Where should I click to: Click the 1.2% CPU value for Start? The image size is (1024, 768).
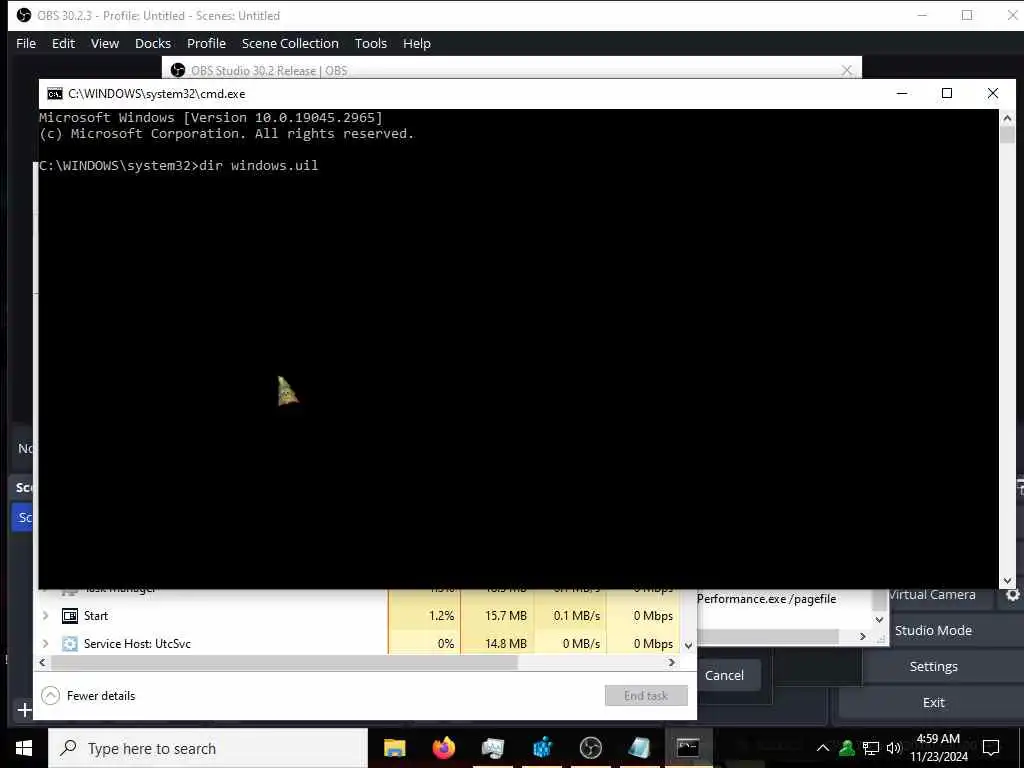tap(441, 616)
